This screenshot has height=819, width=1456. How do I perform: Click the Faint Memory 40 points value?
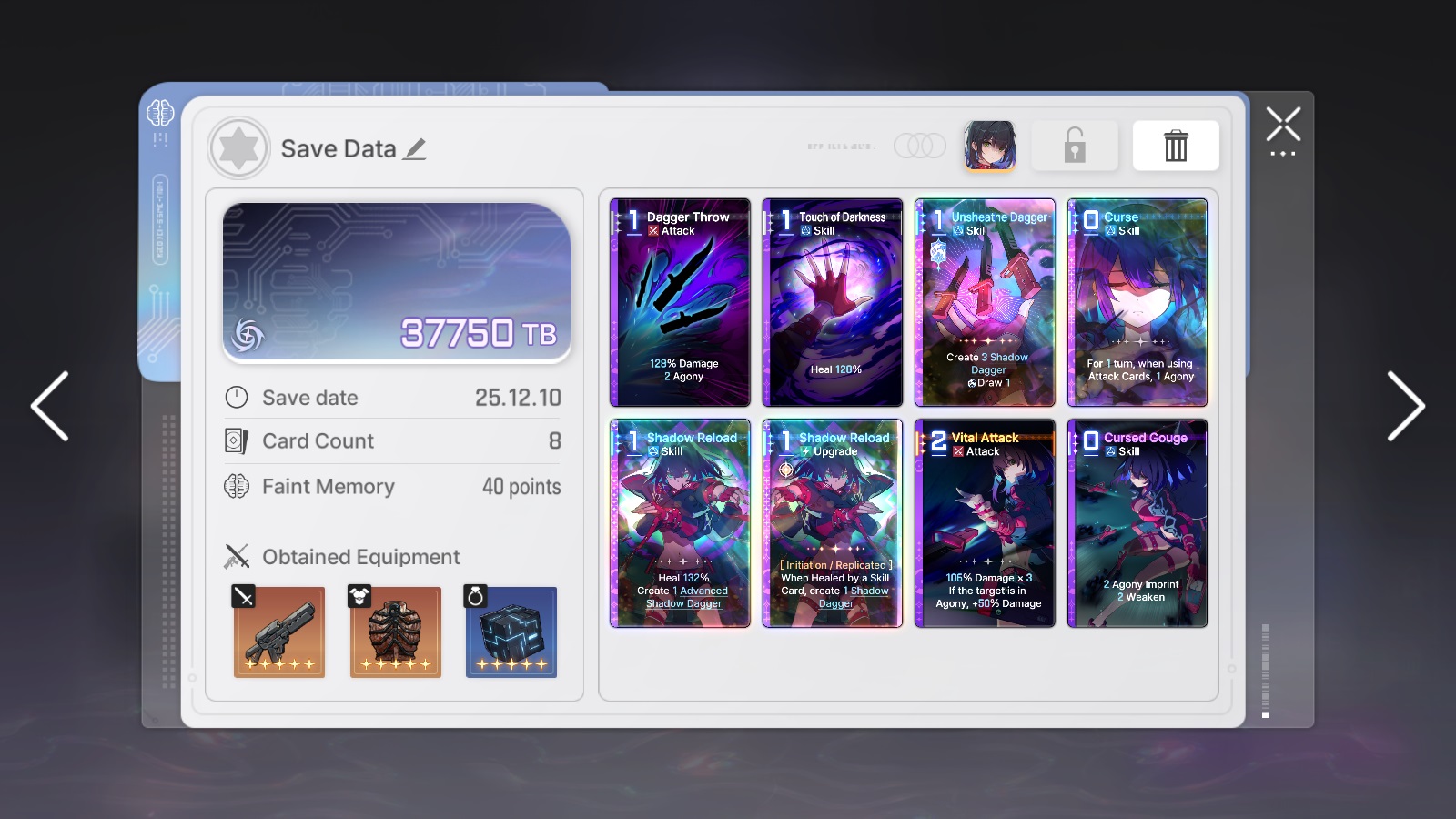tap(521, 487)
